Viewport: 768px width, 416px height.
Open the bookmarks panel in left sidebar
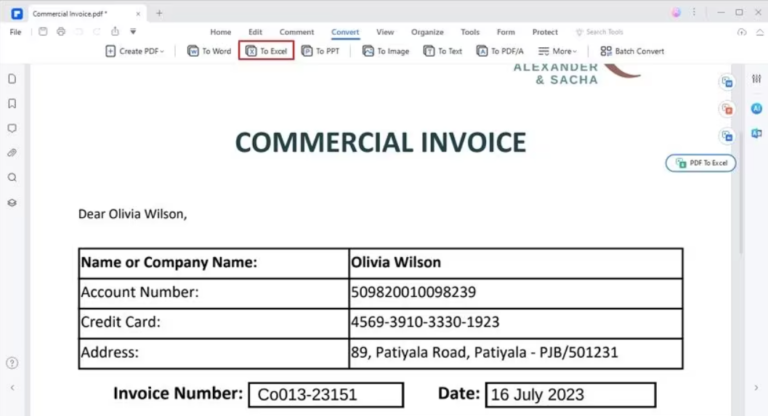click(x=12, y=103)
